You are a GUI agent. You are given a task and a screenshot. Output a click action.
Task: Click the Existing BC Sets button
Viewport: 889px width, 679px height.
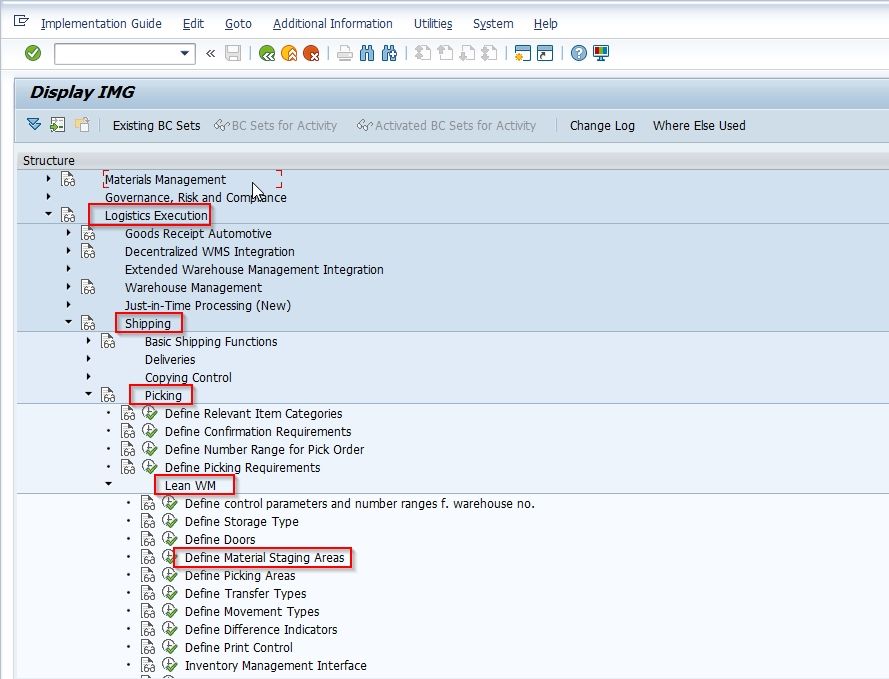(x=156, y=125)
